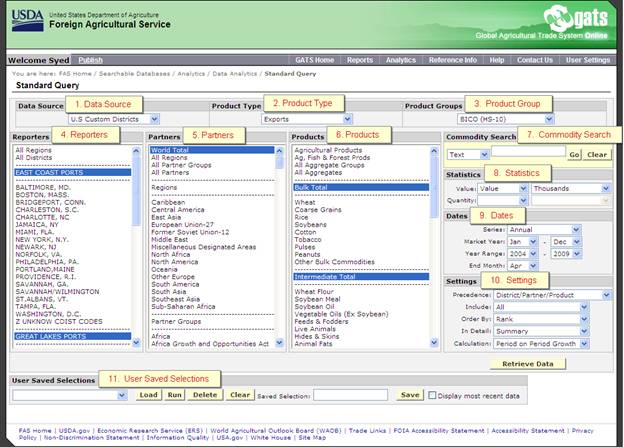
Task: Select Soybeans in Products list
Action: 310,224
